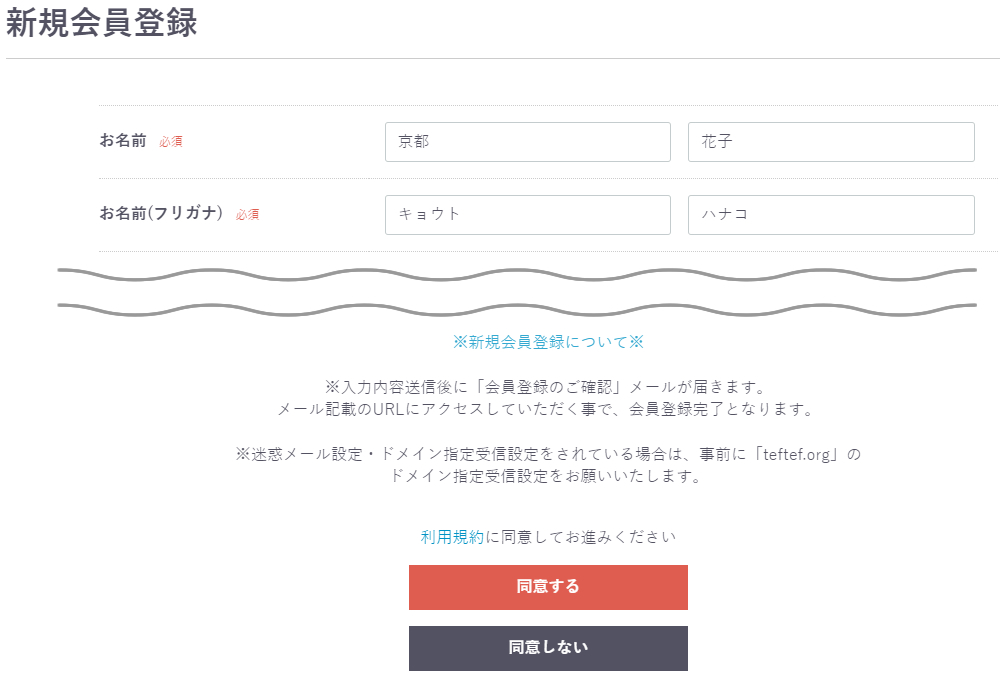This screenshot has width=1000, height=680.
Task: Click the 新規会員登録 page title
Action: click(102, 25)
